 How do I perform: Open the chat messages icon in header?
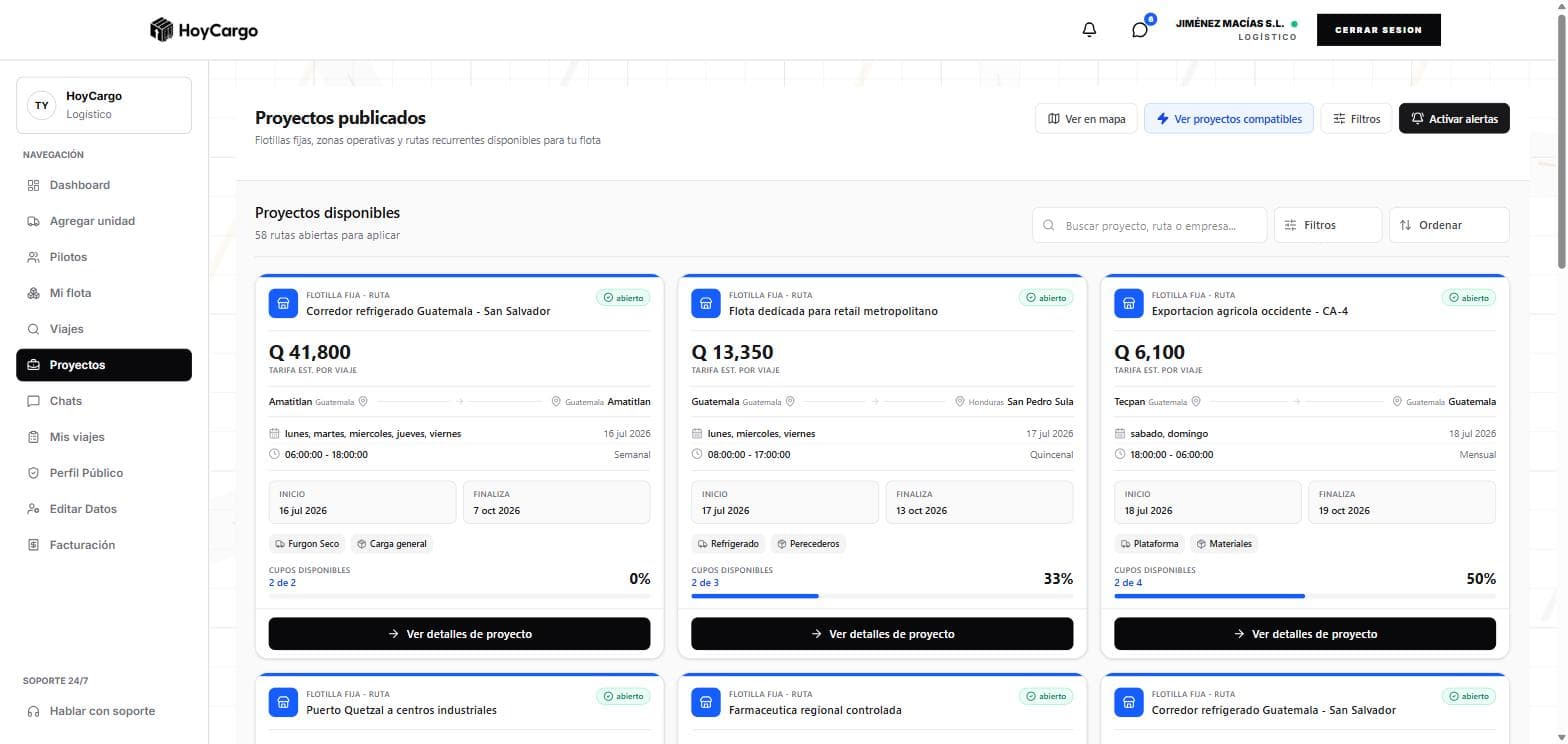pyautogui.click(x=1139, y=30)
